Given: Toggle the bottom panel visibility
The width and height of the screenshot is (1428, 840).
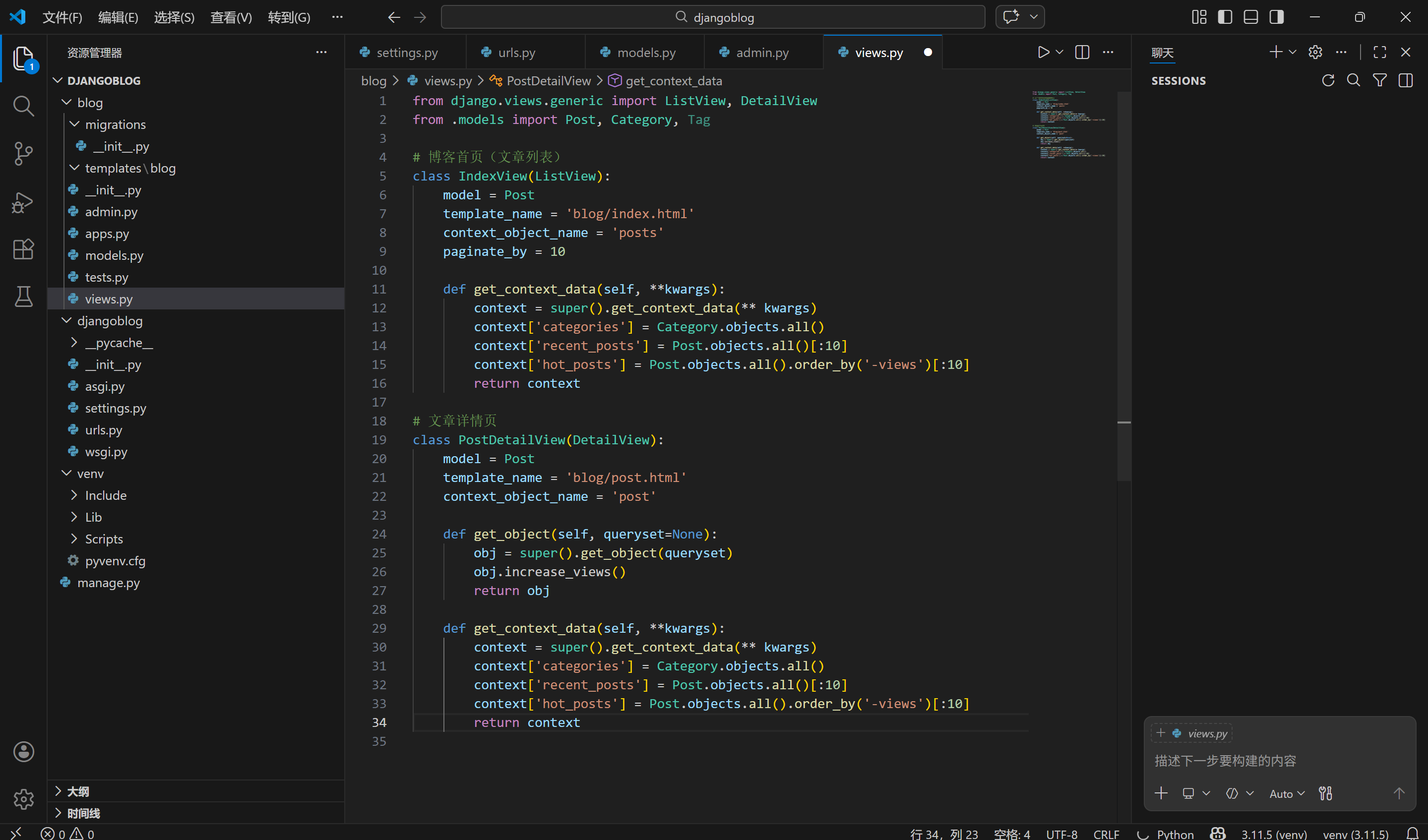Looking at the screenshot, I should tap(1250, 17).
